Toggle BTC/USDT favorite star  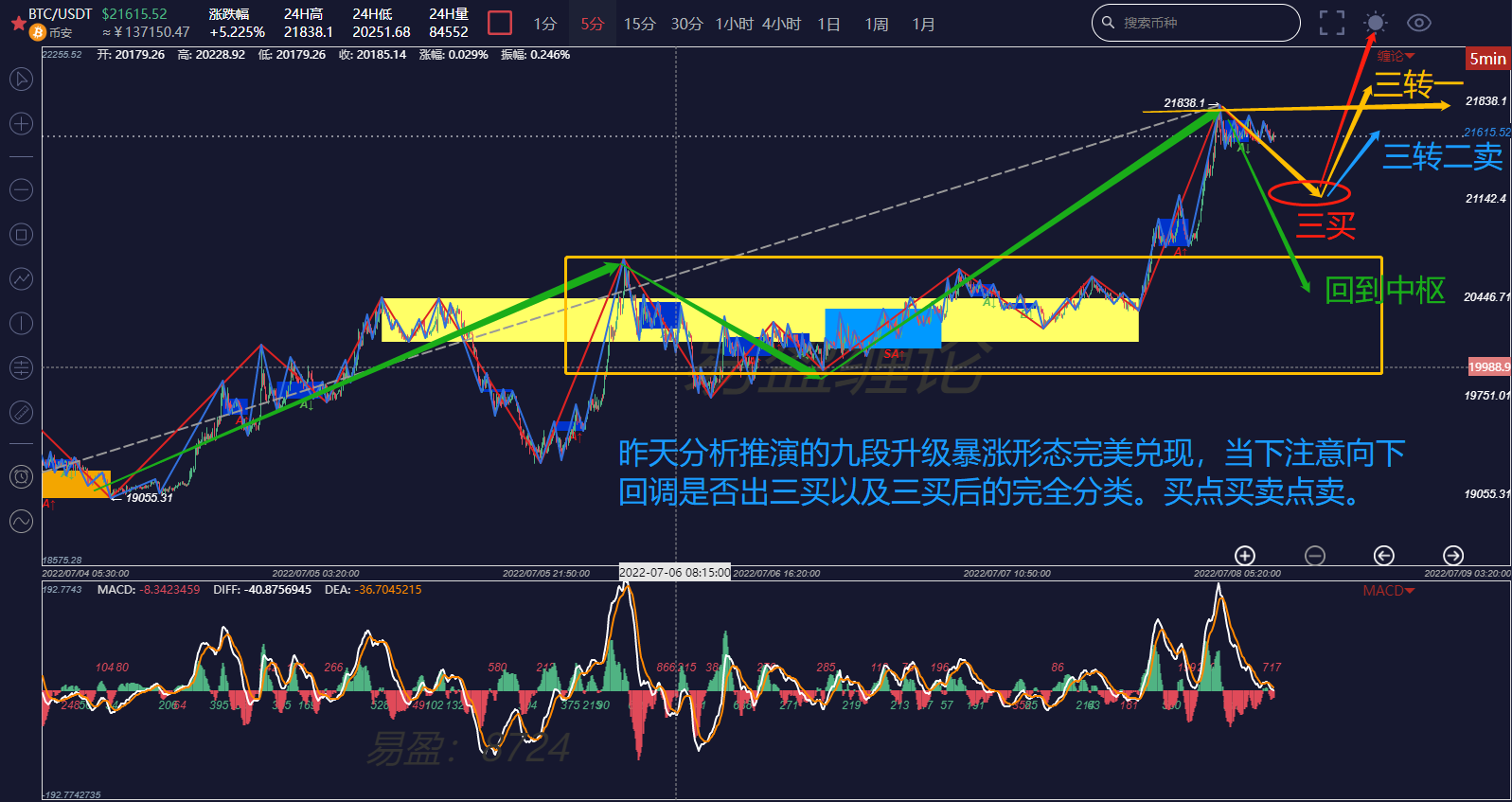click(17, 21)
